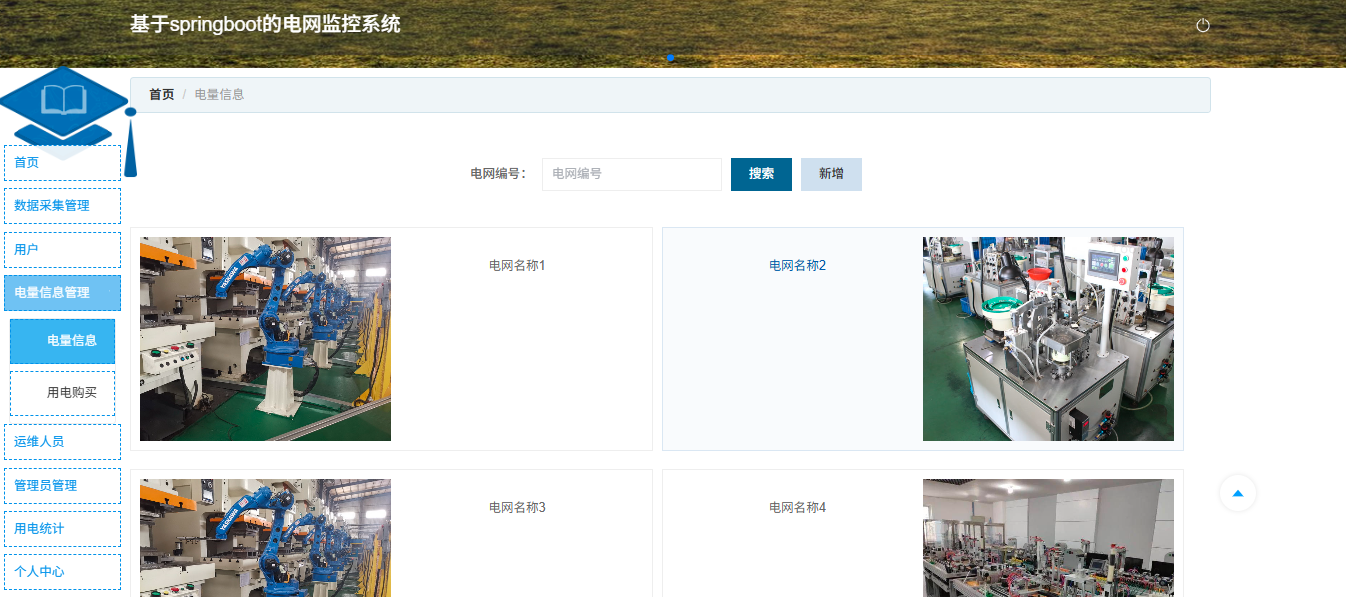Open the 用电购买 submenu item
The height and width of the screenshot is (597, 1346).
(62, 393)
